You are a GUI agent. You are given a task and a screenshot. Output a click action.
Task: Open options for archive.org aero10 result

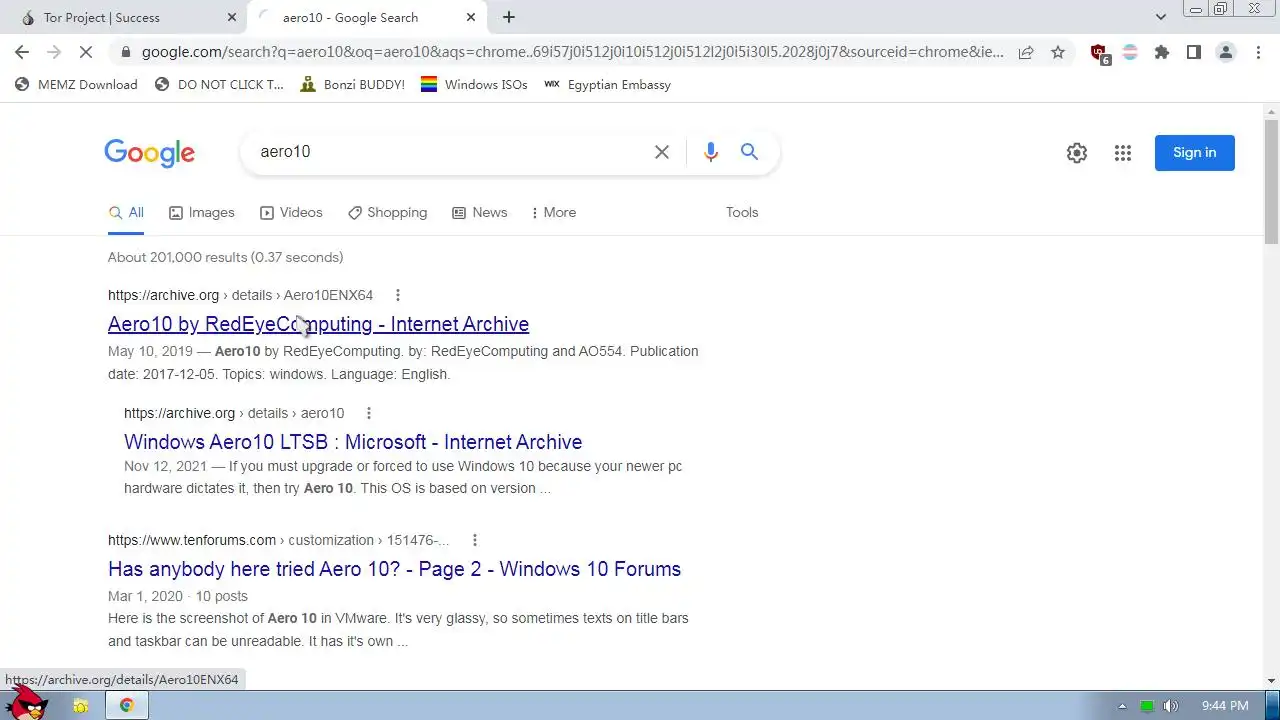point(369,413)
